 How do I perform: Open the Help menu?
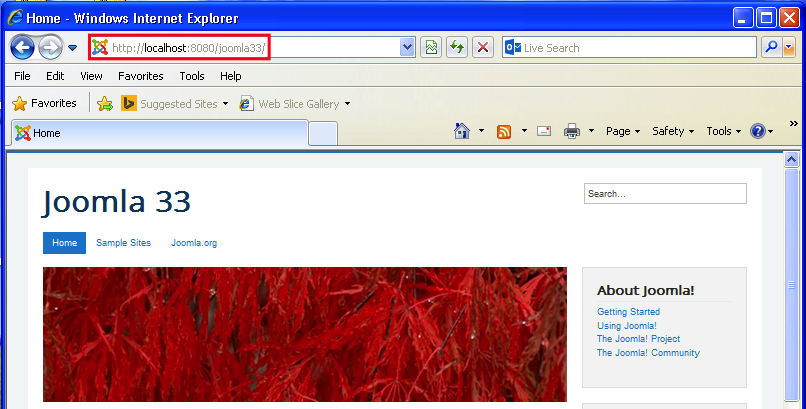point(231,76)
